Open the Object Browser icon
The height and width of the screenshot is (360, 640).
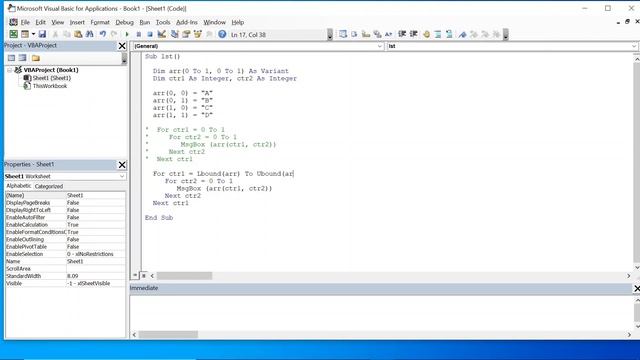(198, 34)
